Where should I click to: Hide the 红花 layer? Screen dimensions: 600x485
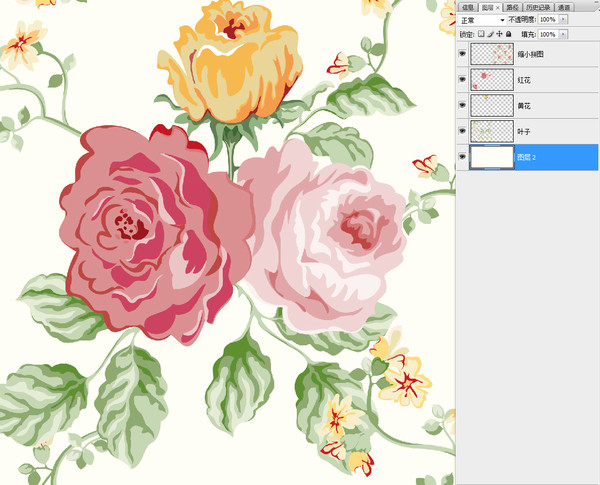coord(462,80)
